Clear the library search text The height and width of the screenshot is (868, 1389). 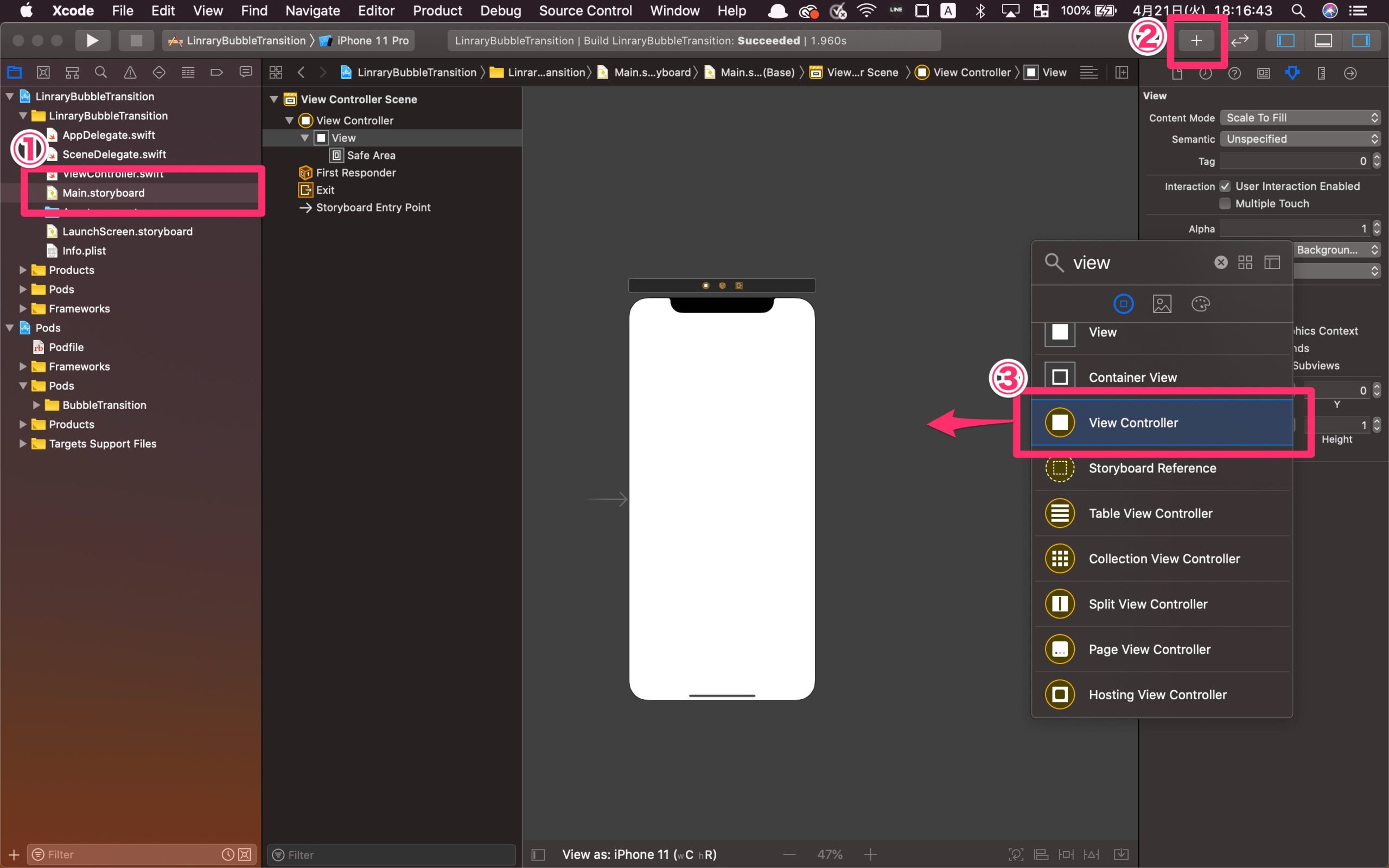1221,263
